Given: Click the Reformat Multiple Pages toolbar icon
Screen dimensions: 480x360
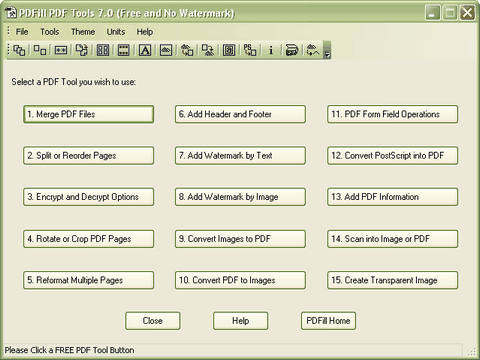Looking at the screenshot, I should pyautogui.click(x=103, y=50).
